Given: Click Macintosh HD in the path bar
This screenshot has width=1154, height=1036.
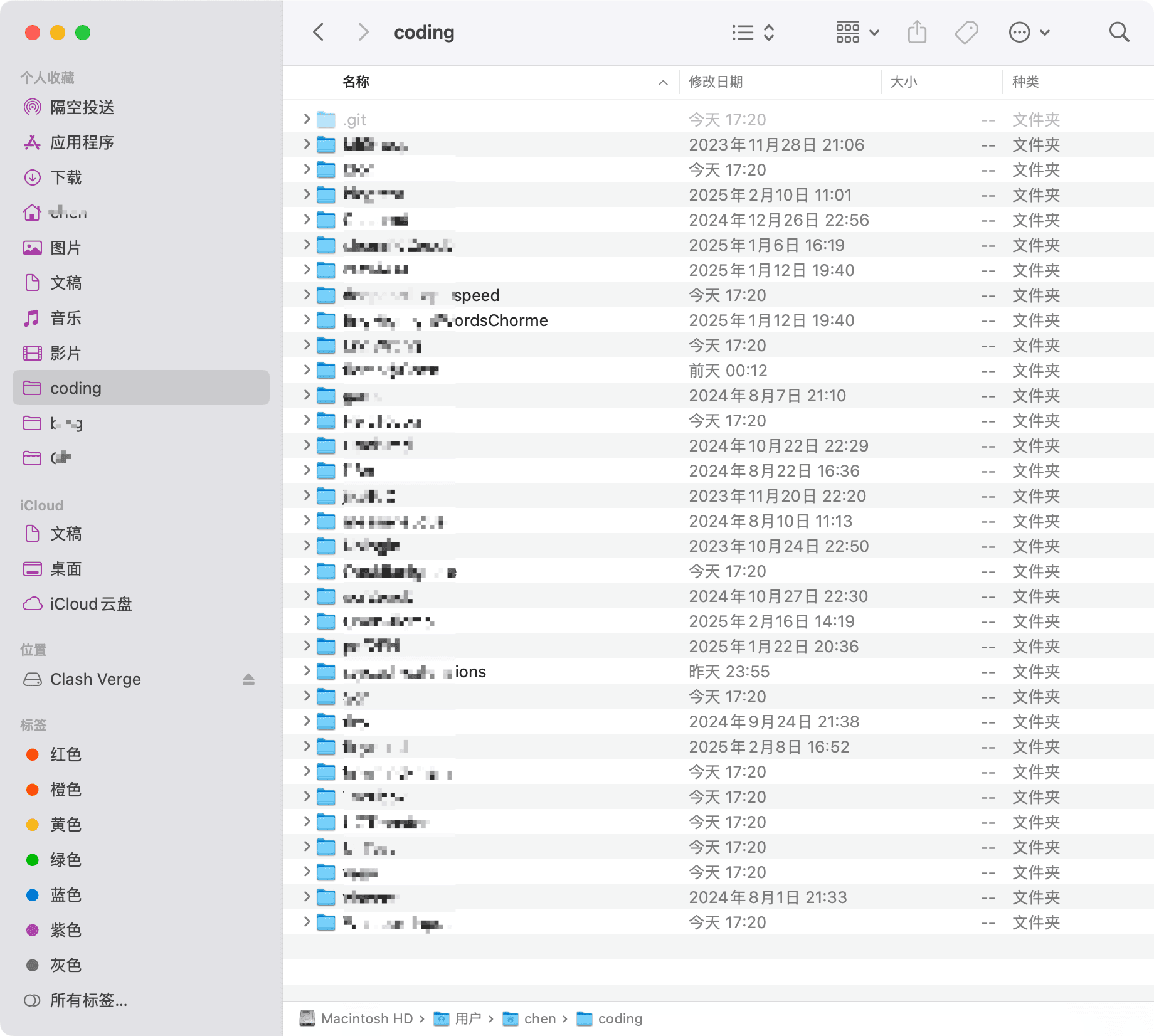Looking at the screenshot, I should [x=367, y=1018].
